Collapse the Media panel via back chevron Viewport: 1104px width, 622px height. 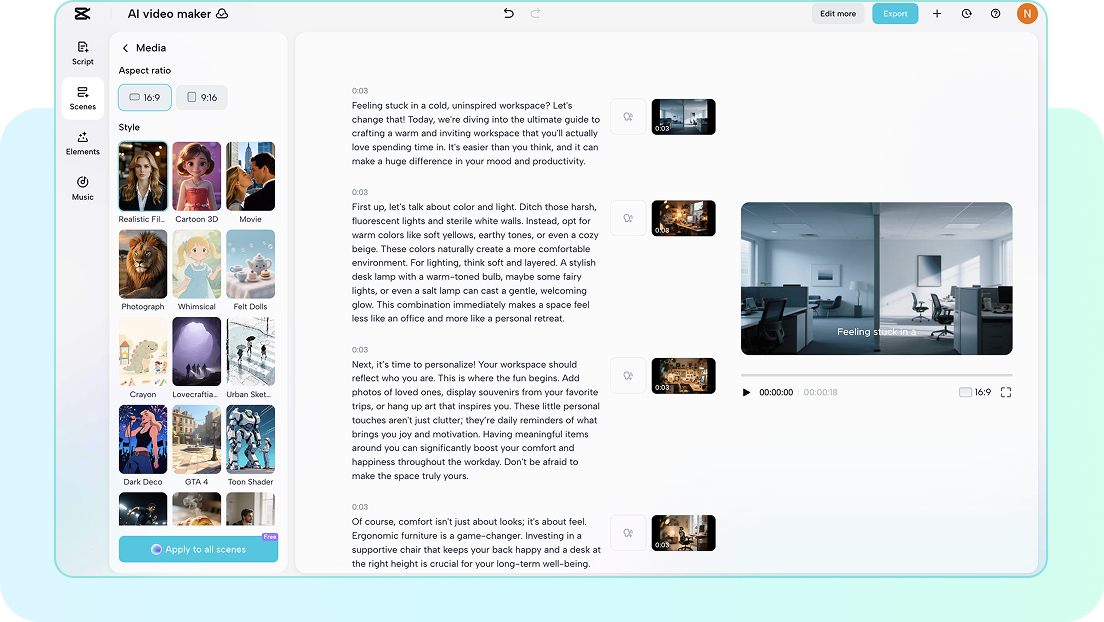(124, 47)
